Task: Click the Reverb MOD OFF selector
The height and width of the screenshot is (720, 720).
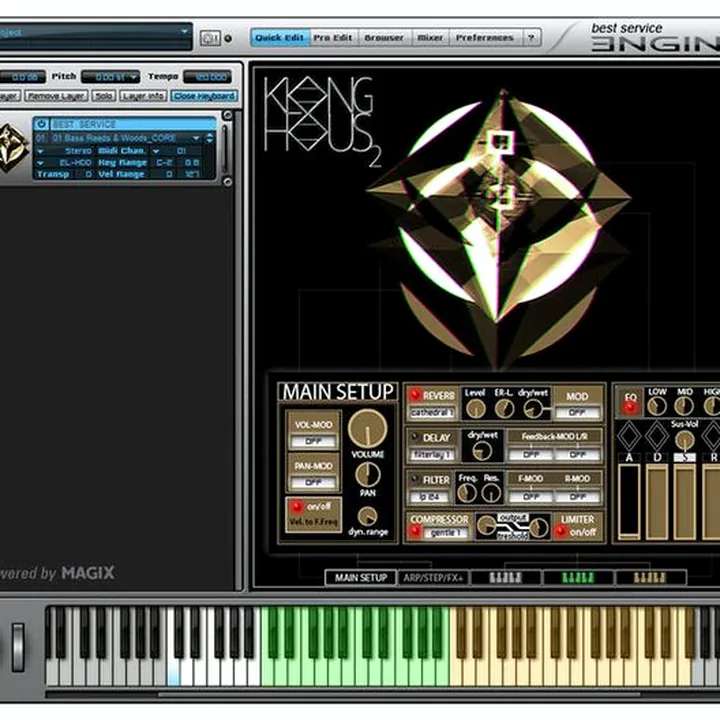Action: click(577, 413)
